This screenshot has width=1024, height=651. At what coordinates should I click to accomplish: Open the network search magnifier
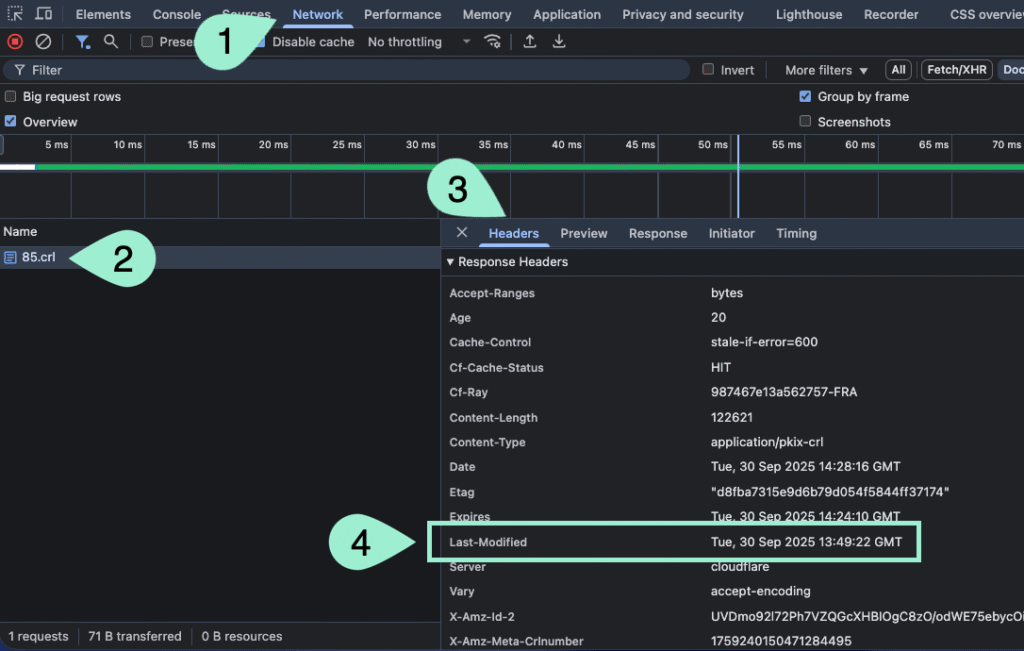pos(111,42)
